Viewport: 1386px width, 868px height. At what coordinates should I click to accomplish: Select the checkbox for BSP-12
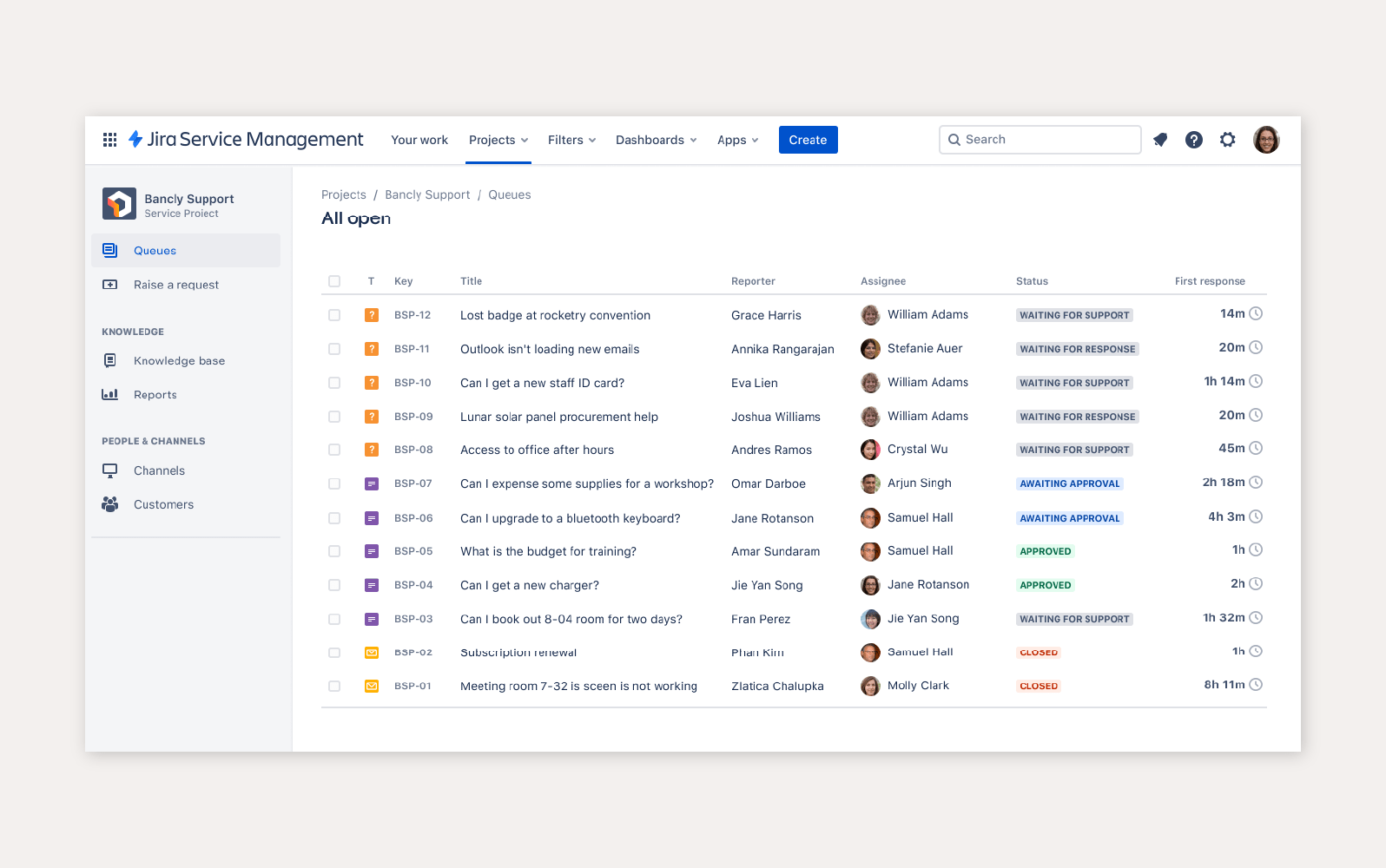pos(334,315)
